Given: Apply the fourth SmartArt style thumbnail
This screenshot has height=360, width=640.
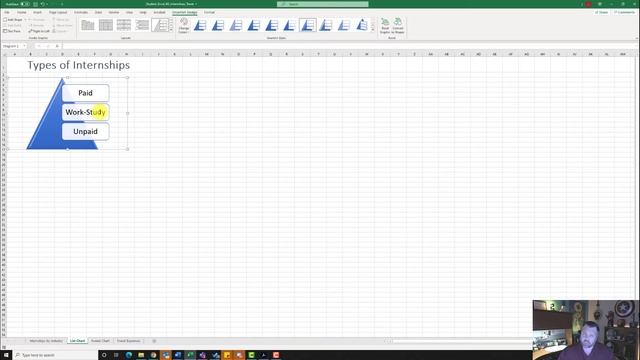Looking at the screenshot, I should pos(253,25).
